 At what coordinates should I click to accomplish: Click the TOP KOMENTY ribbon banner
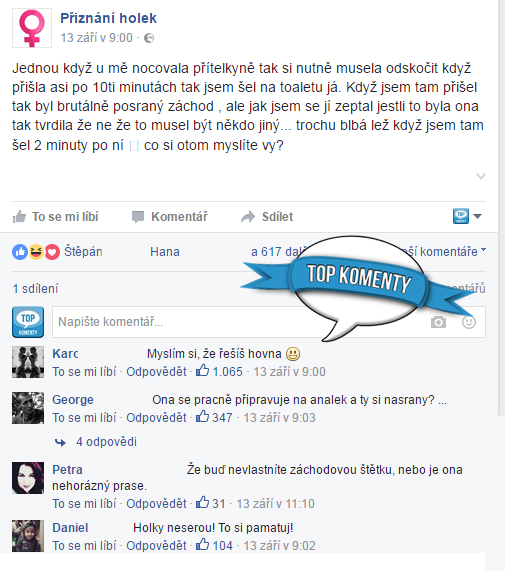click(359, 279)
